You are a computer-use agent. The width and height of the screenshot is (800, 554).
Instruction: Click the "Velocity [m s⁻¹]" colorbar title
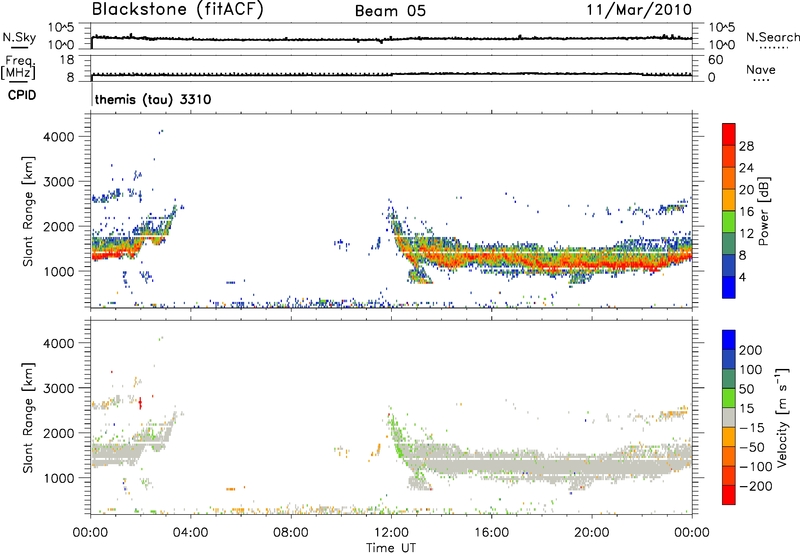pos(783,417)
